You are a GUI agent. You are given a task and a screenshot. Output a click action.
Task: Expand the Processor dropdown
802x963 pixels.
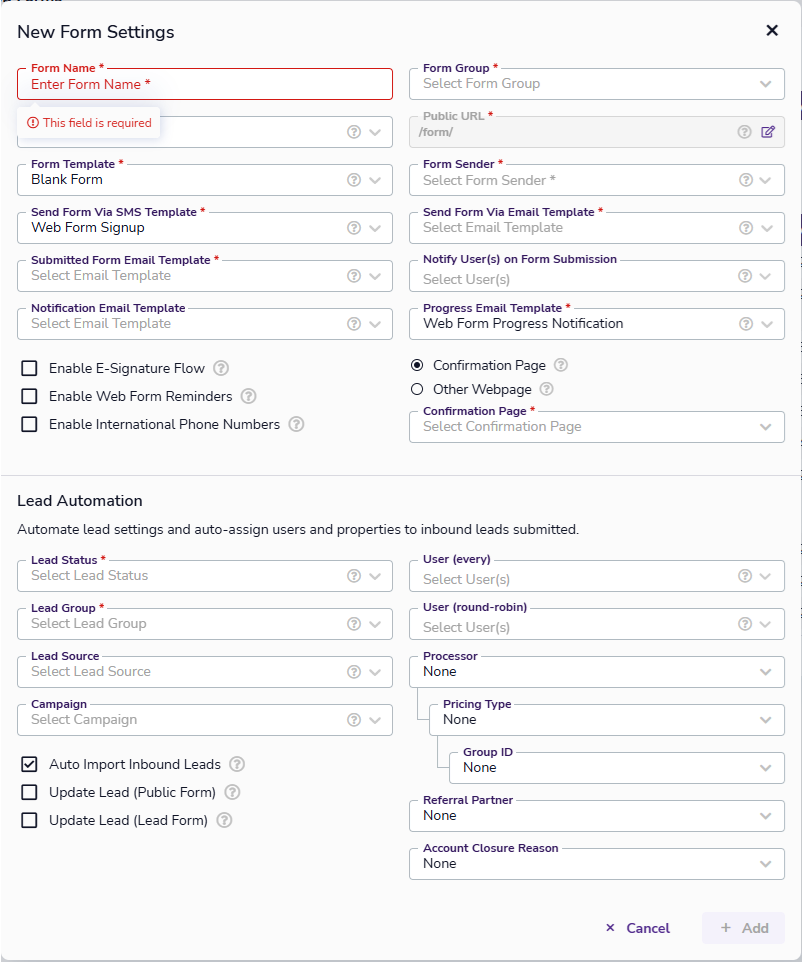click(596, 672)
